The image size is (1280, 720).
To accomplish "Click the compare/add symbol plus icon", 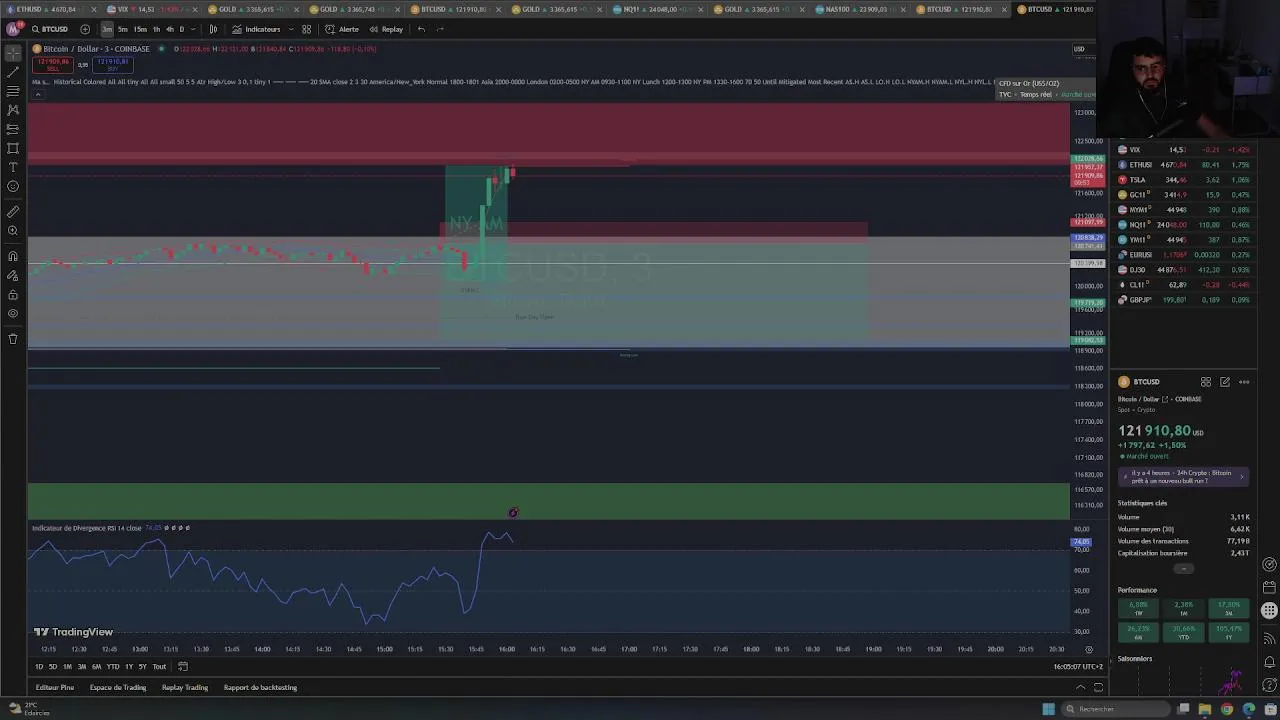I will point(85,29).
